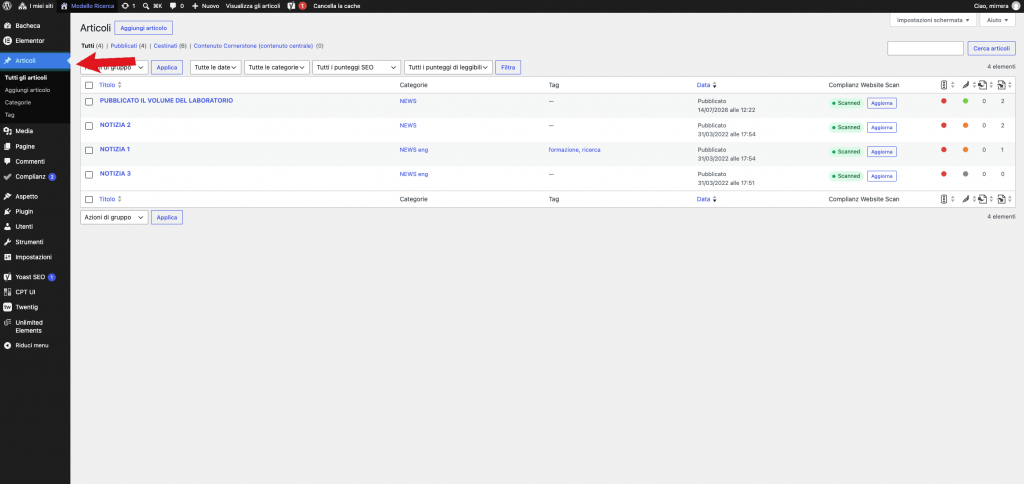This screenshot has width=1024, height=484.
Task: Show the Cestinati posts filter
Action: pos(166,46)
